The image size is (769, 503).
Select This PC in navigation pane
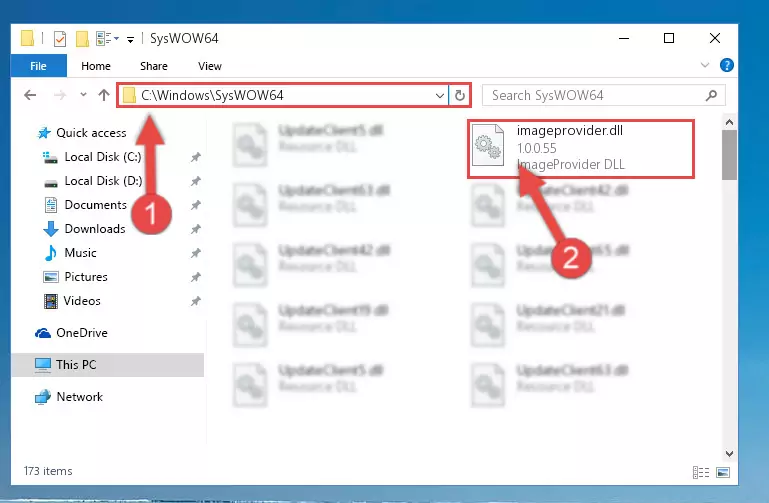pyautogui.click(x=107, y=365)
